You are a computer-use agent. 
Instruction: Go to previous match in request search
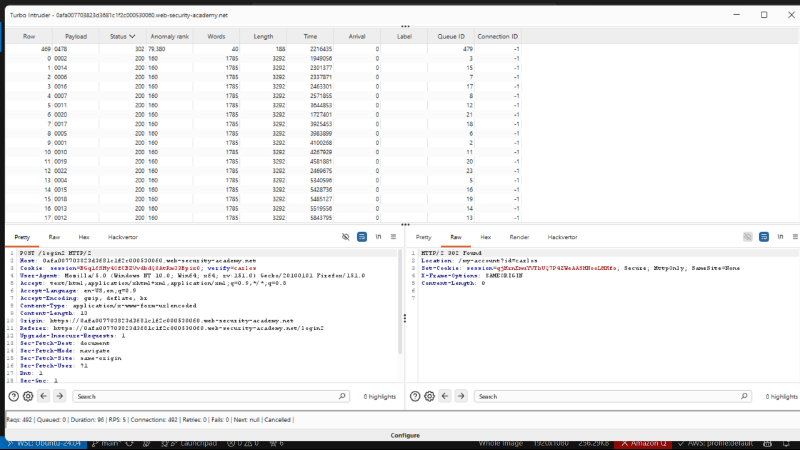coord(43,396)
